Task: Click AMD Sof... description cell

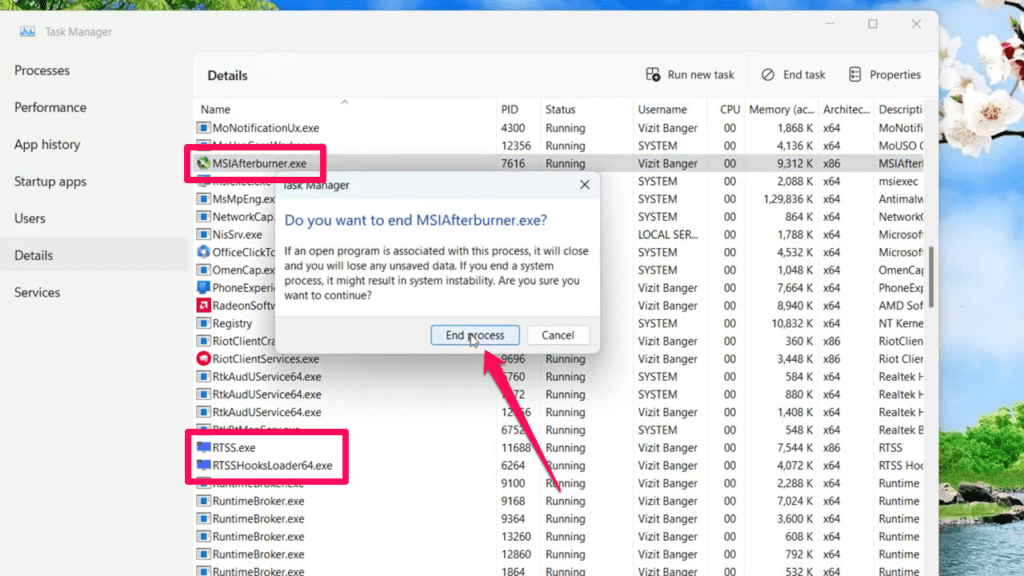Action: (901, 305)
